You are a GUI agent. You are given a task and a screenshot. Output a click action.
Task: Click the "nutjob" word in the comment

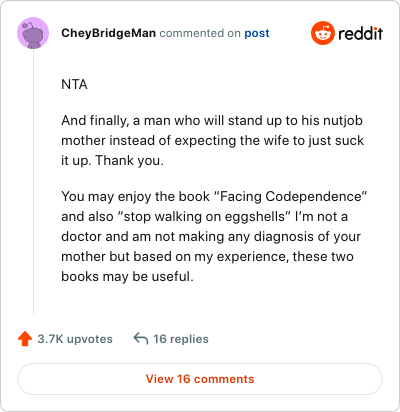343,121
